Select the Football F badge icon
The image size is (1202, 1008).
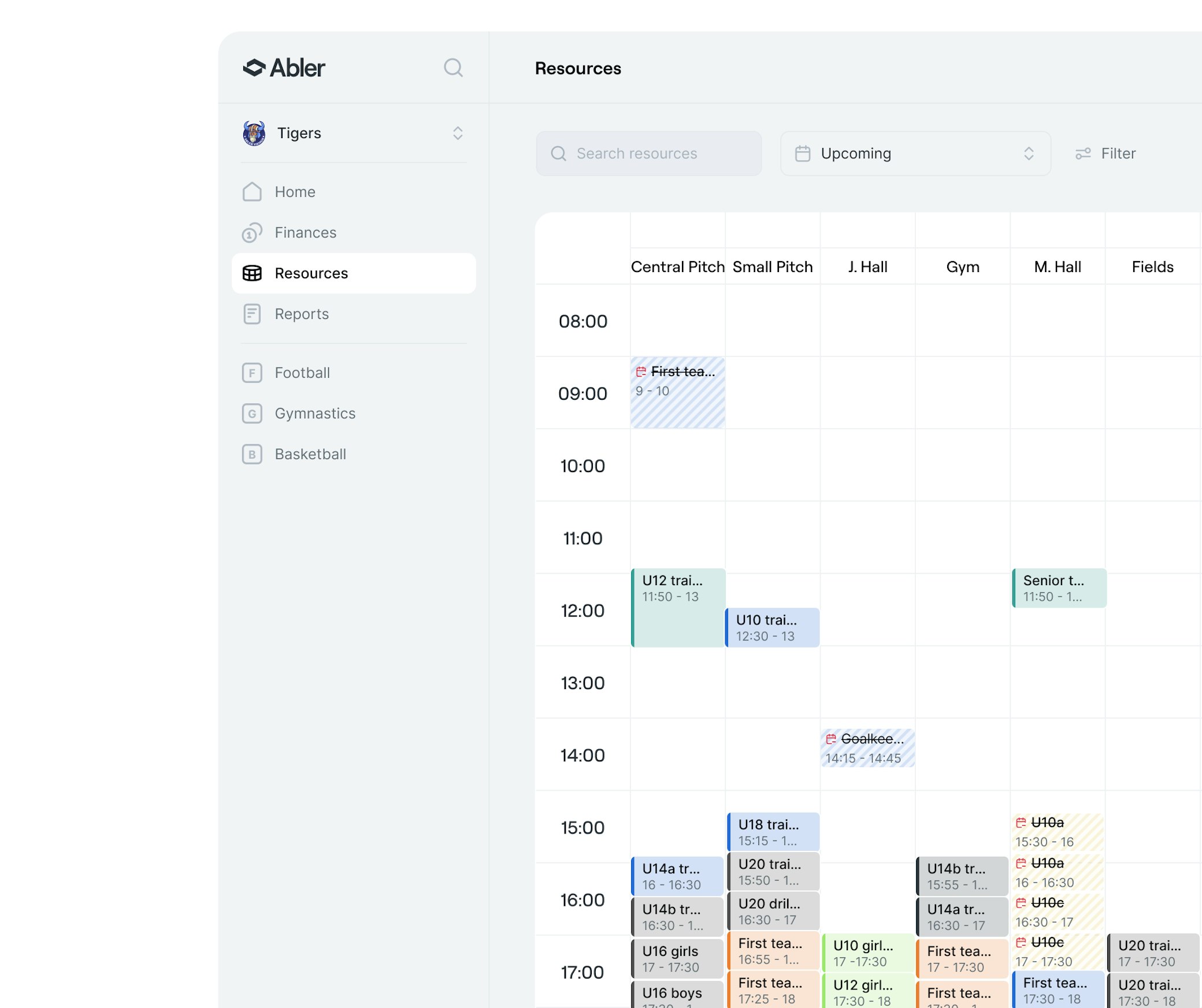pos(252,373)
